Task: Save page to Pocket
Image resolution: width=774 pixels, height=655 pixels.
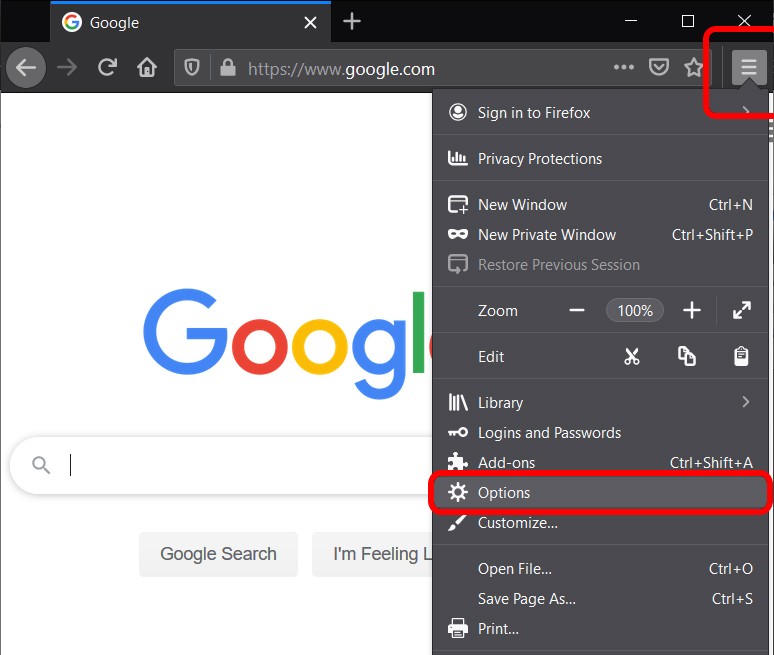Action: (x=658, y=67)
